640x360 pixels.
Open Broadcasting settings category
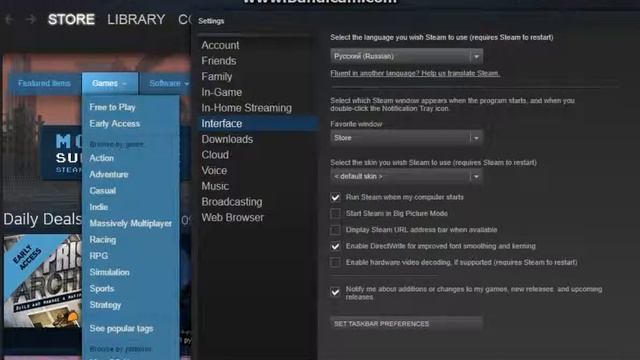(x=232, y=202)
